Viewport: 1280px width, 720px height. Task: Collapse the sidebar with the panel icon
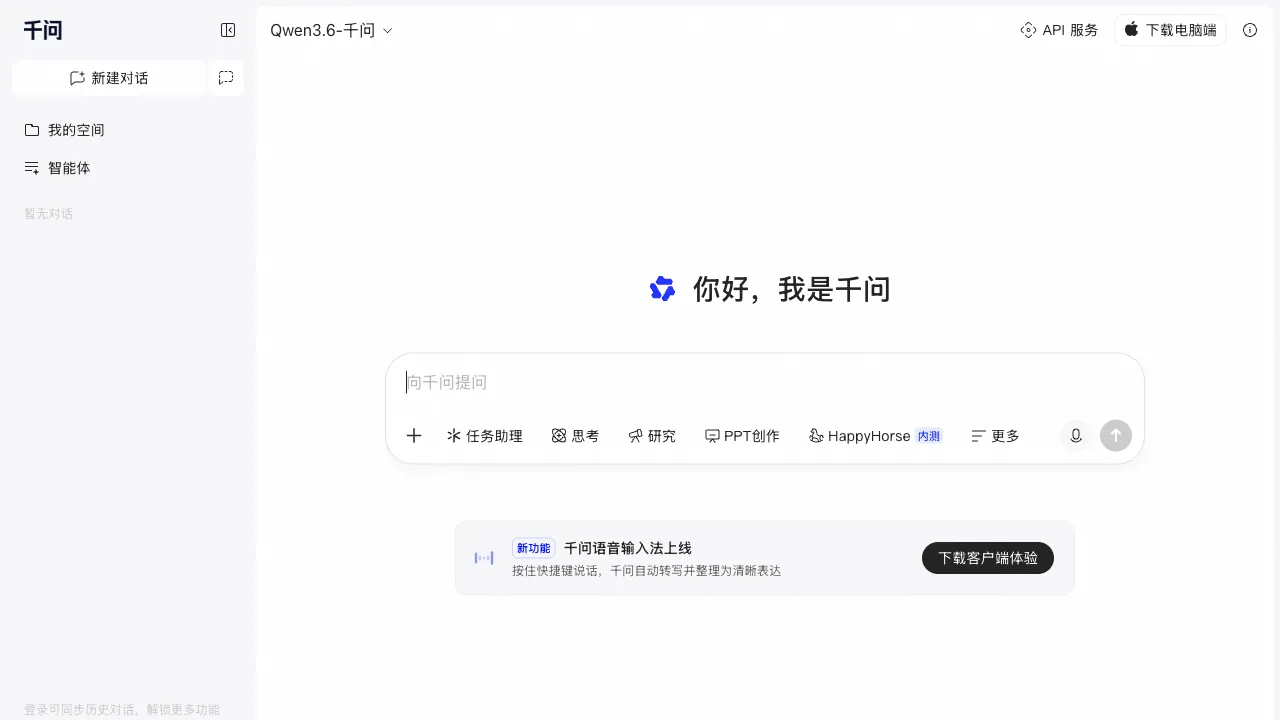[x=228, y=30]
